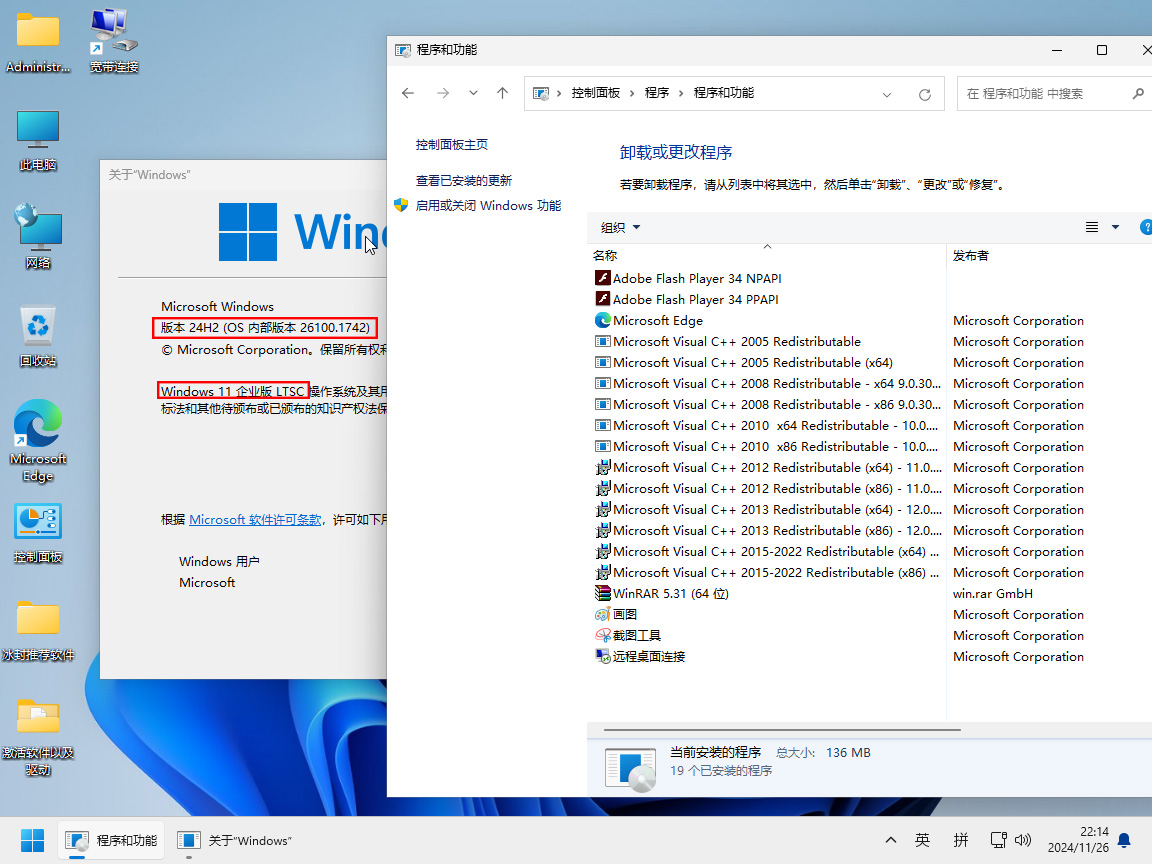
Task: Select Visual C++ 2013 Redistributable (x64)
Action: (777, 510)
